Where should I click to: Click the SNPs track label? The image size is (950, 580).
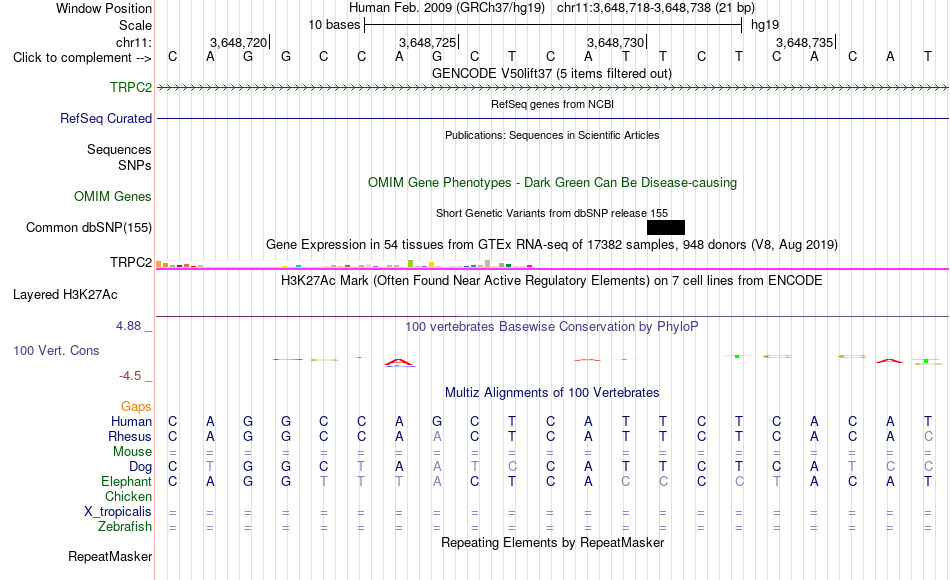(135, 165)
